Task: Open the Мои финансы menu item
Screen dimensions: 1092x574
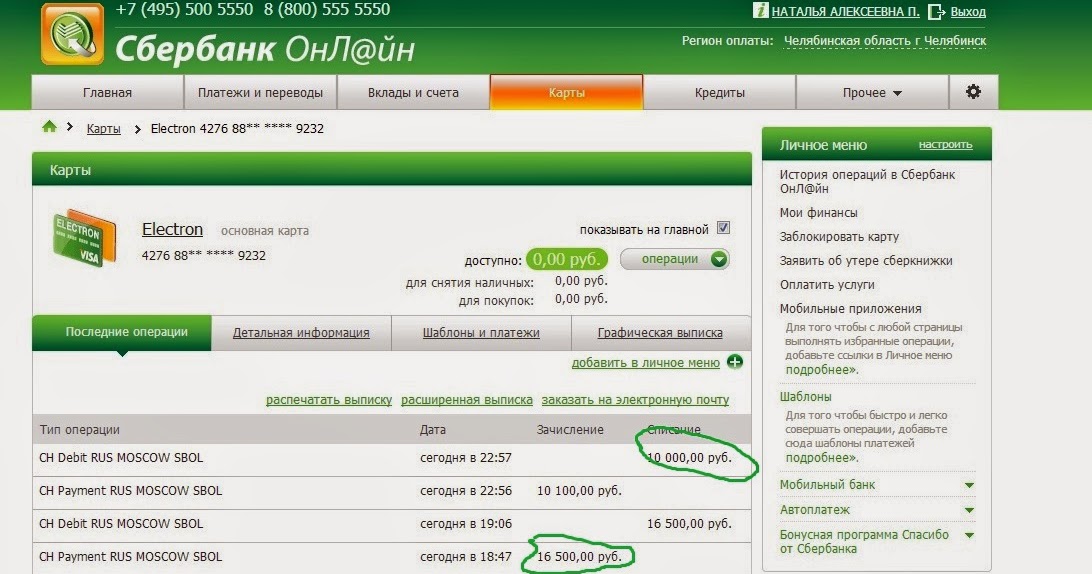Action: click(818, 212)
